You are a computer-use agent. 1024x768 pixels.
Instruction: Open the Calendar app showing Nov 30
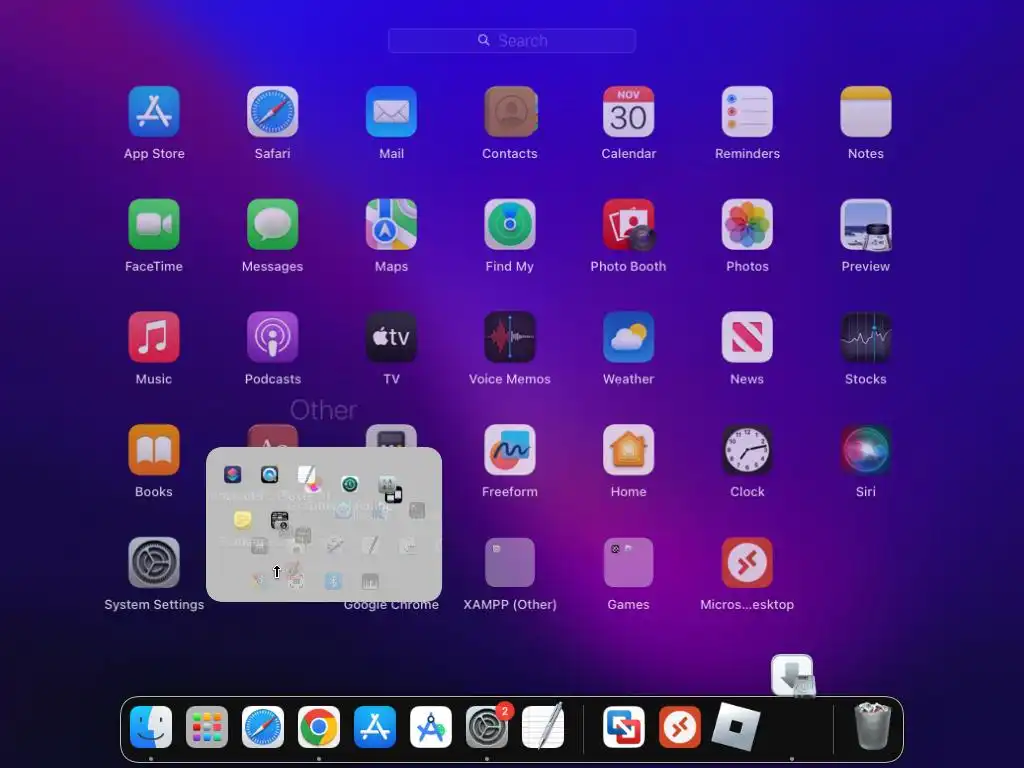click(628, 112)
